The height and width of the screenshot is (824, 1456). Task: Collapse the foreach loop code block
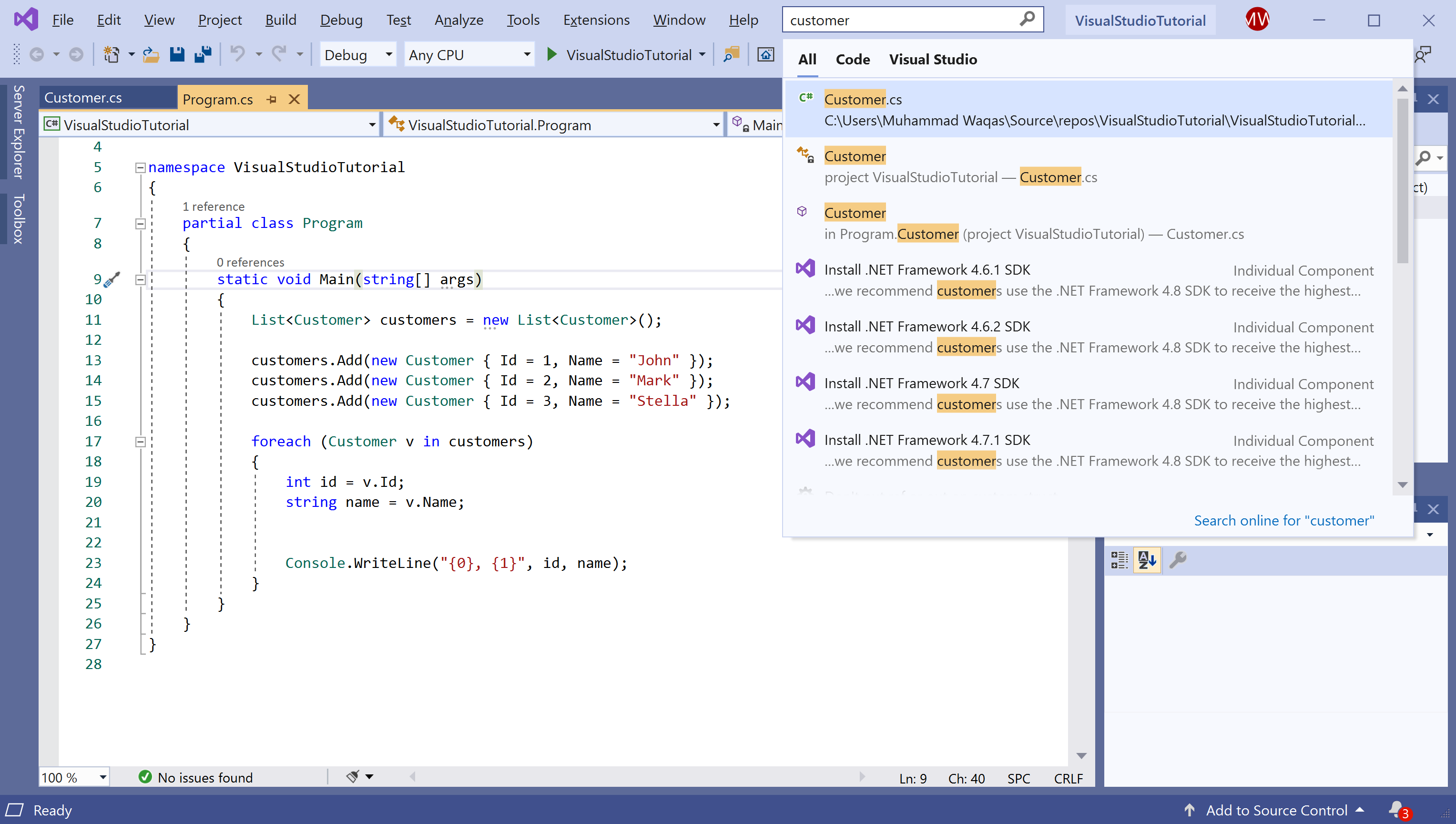[140, 442]
